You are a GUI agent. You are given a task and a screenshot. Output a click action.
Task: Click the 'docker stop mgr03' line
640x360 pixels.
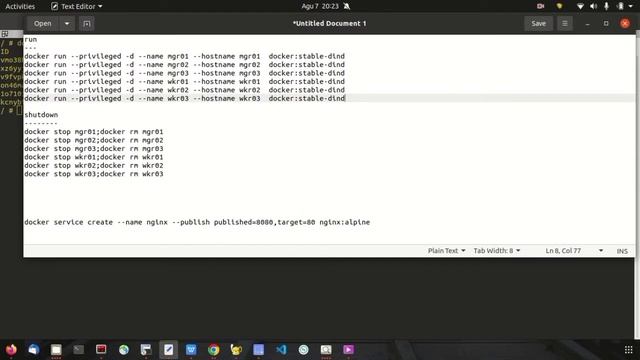point(94,149)
